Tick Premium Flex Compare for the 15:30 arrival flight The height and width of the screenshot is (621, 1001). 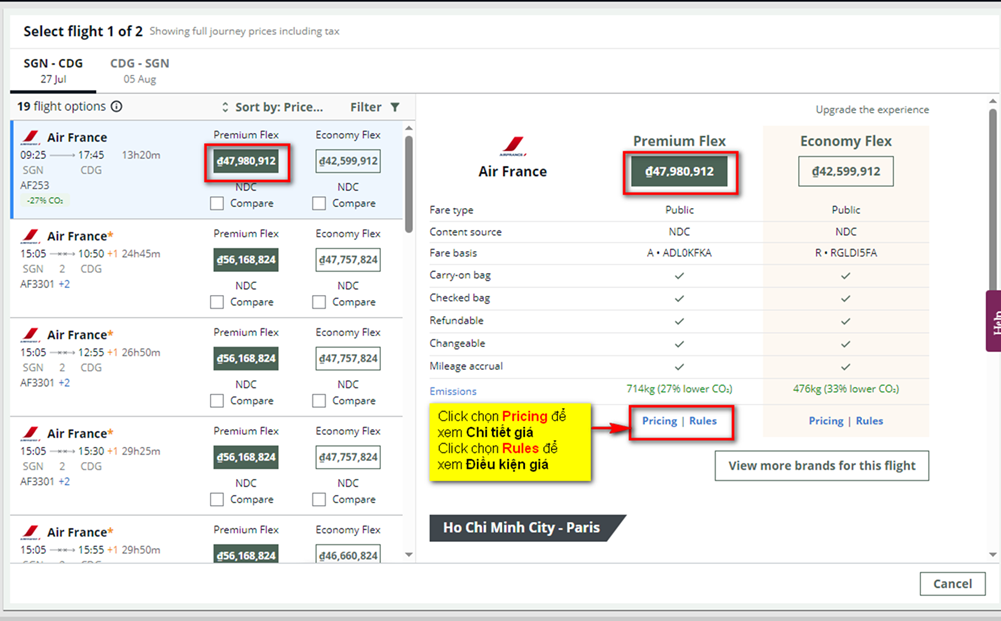tap(217, 500)
